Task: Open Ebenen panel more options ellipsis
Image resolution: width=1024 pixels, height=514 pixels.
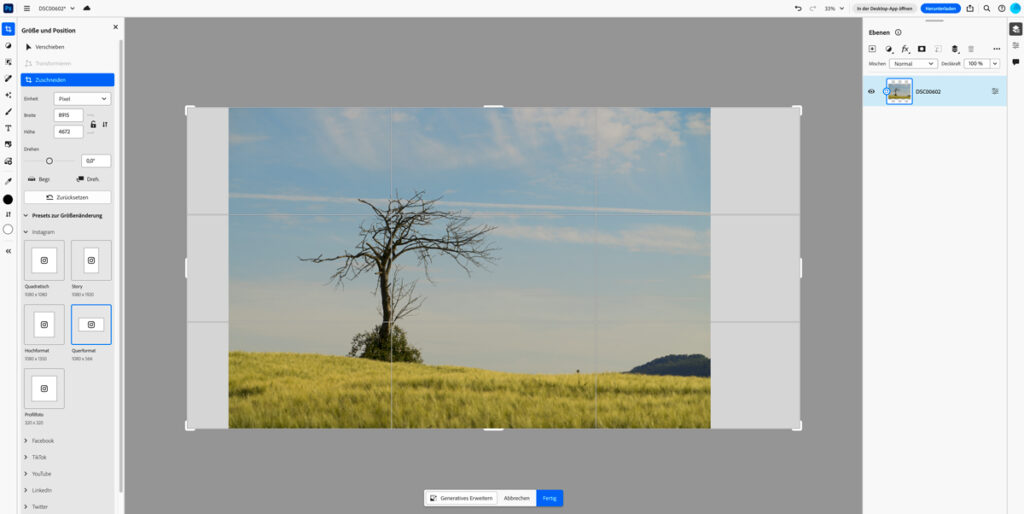Action: pyautogui.click(x=997, y=49)
